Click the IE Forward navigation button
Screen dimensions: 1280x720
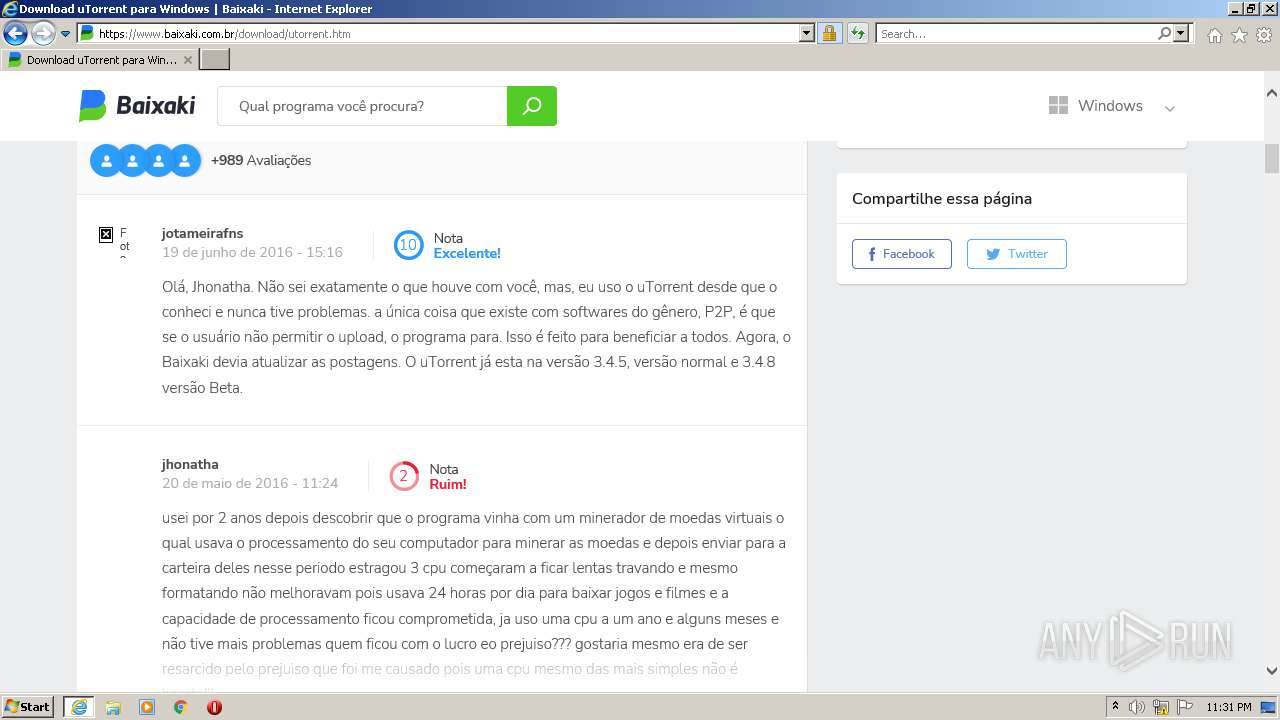click(43, 33)
